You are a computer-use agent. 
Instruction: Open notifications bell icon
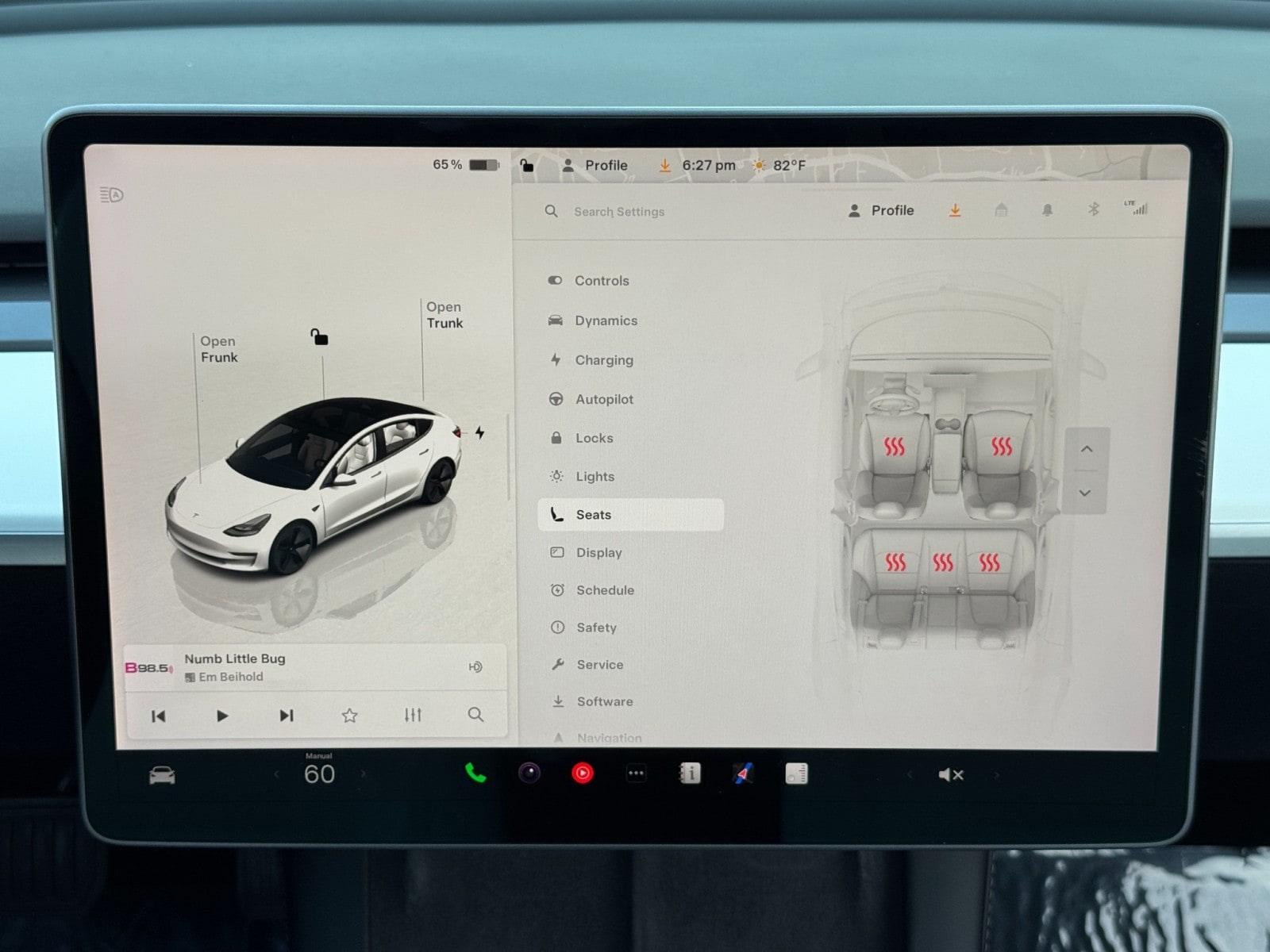click(x=1047, y=210)
